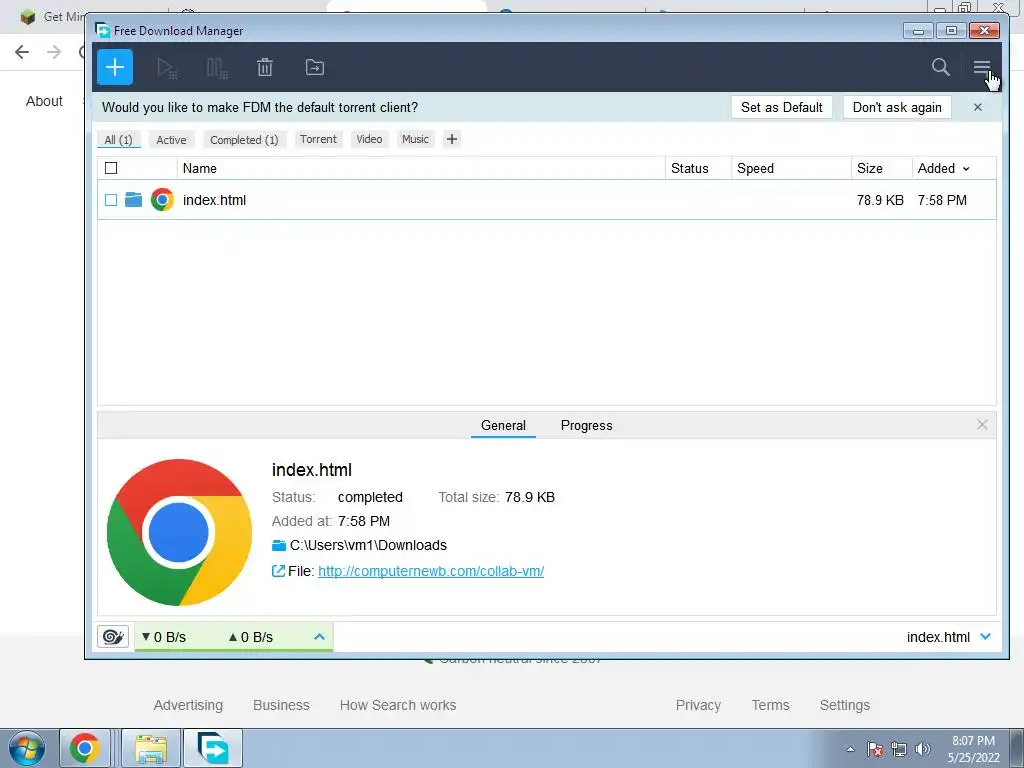The height and width of the screenshot is (768, 1024).
Task: Open How Search works footer link
Action: [398, 705]
